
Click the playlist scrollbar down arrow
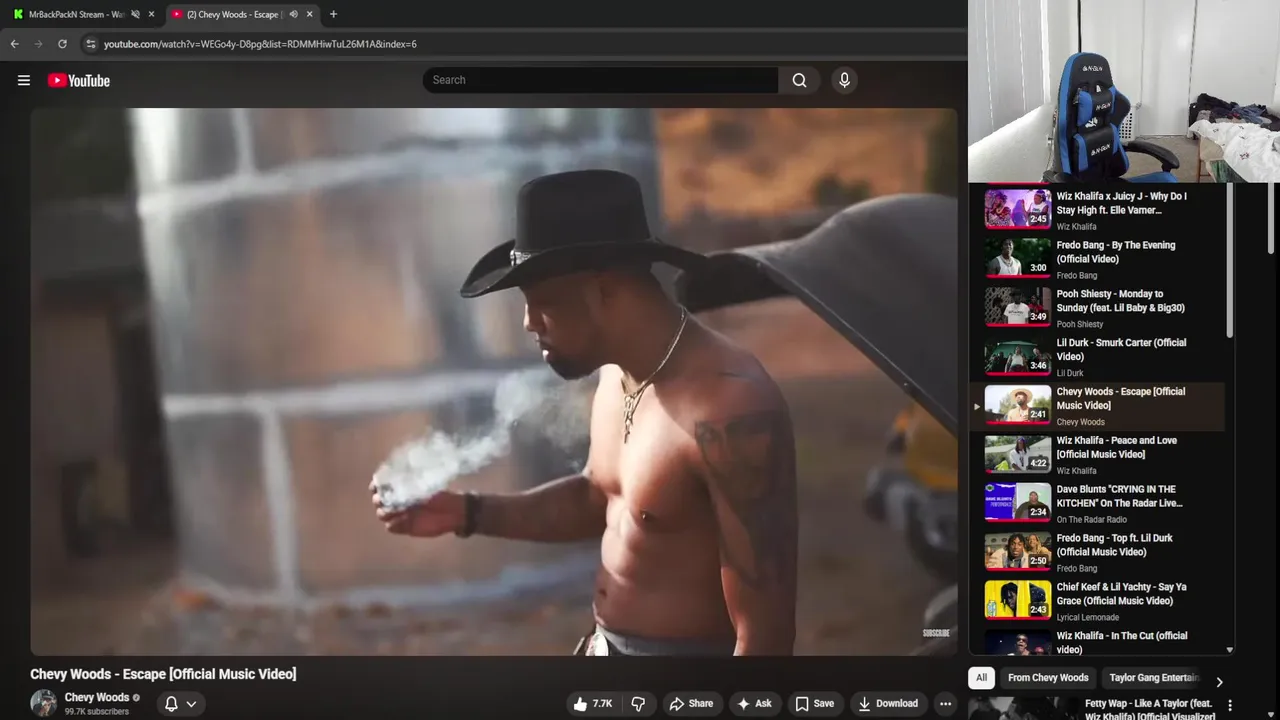coord(1229,650)
